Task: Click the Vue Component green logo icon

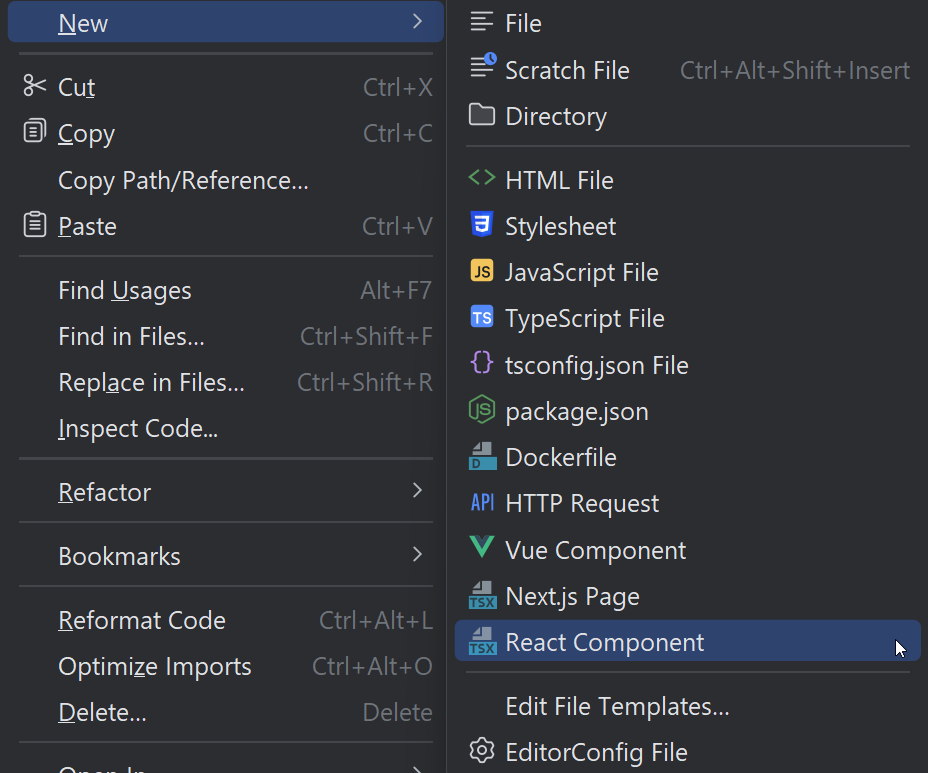Action: pyautogui.click(x=482, y=549)
